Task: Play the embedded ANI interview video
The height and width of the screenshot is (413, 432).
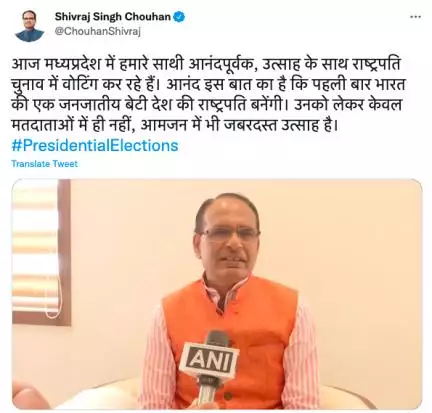Action: 217,294
